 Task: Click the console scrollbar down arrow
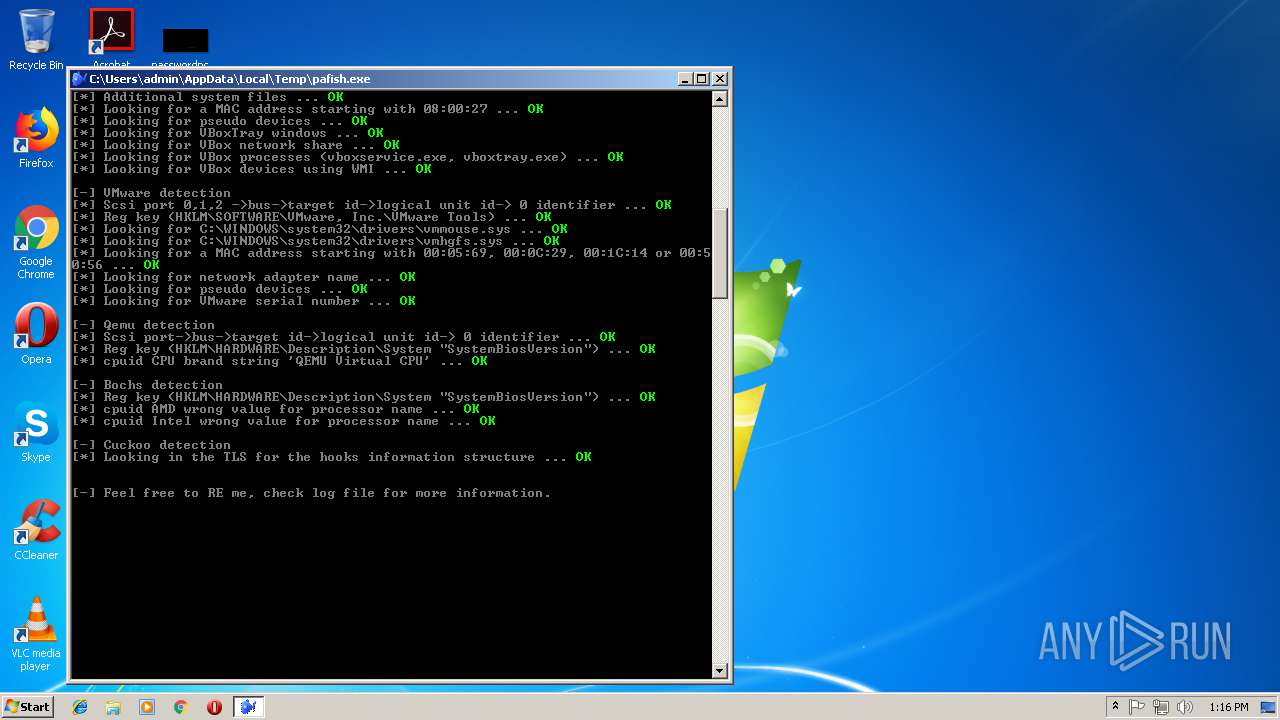(719, 670)
